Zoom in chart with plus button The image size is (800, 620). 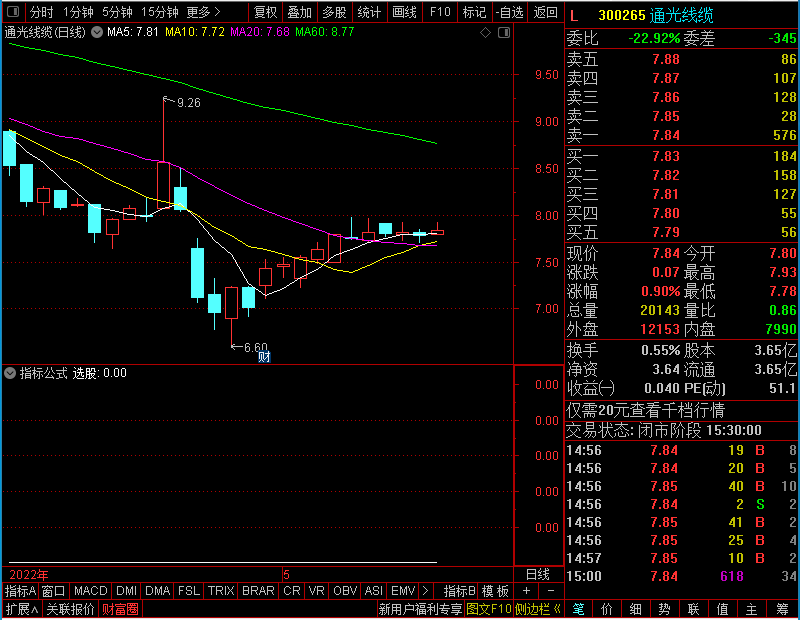click(x=526, y=591)
